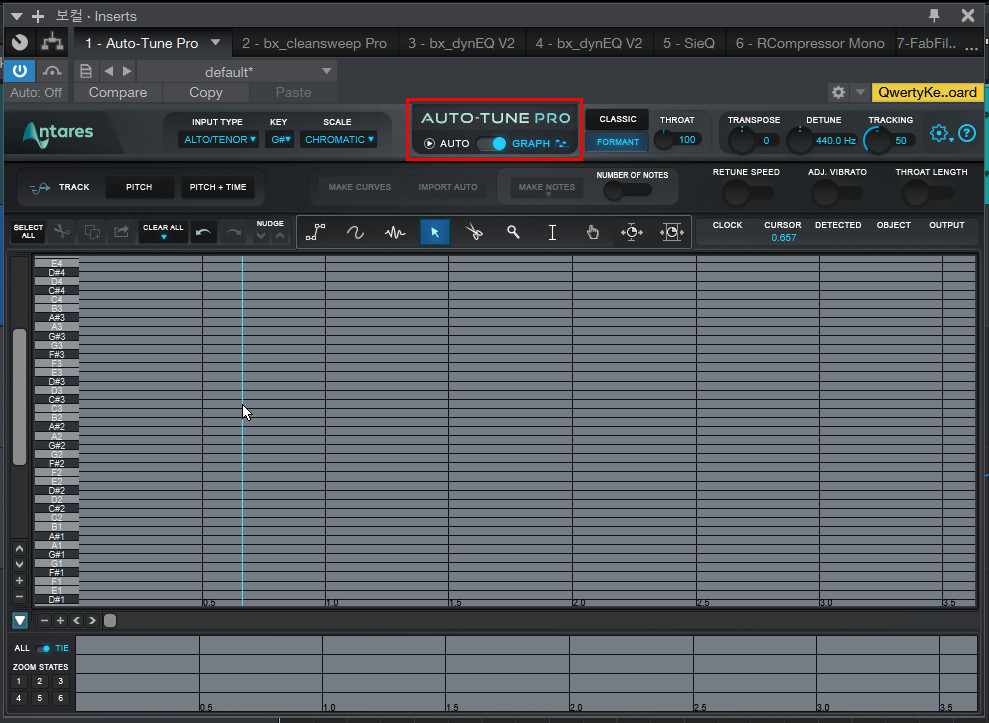Open host plugin gear settings
This screenshot has height=723, width=989.
838,92
